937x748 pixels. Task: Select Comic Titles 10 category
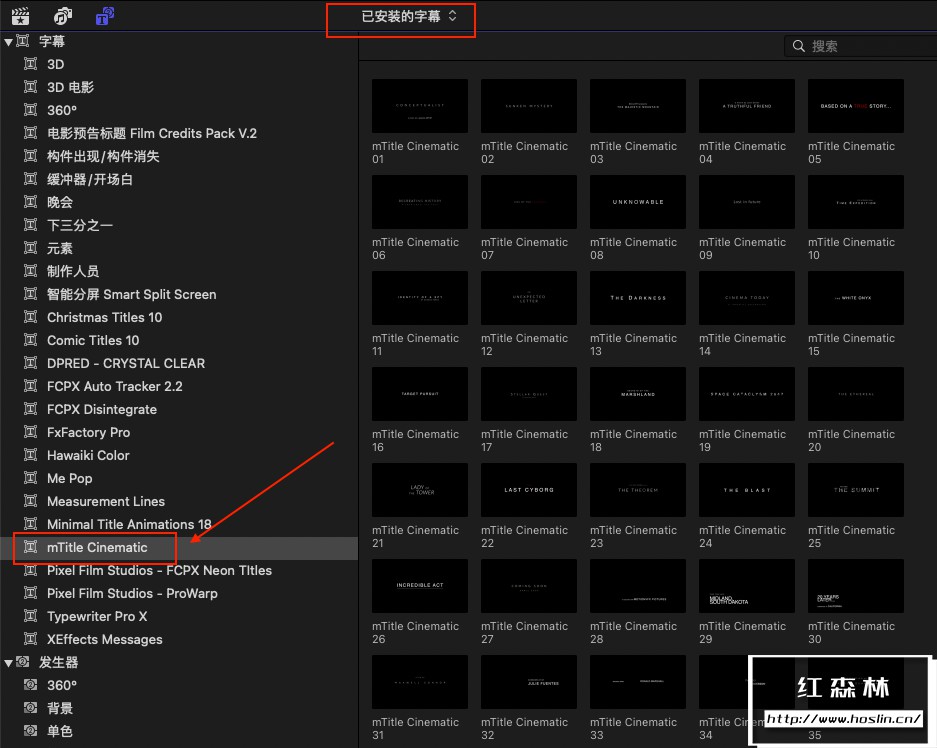coord(93,341)
